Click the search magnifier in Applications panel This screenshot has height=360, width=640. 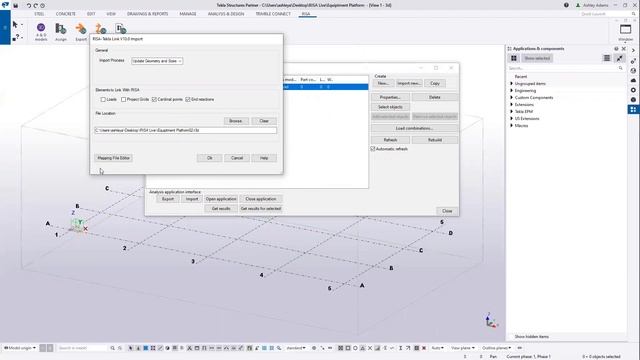620,68
